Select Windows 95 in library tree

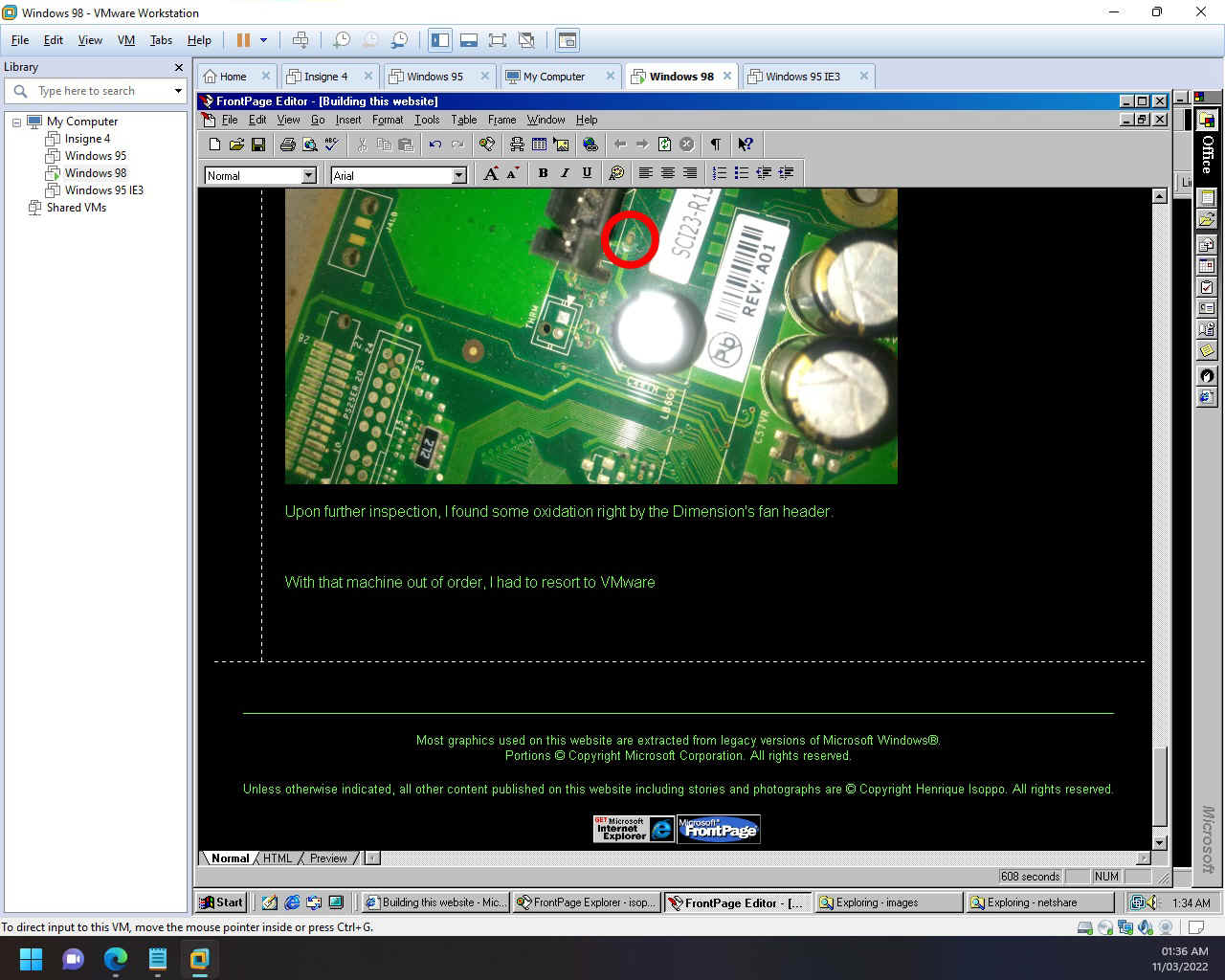pyautogui.click(x=95, y=156)
